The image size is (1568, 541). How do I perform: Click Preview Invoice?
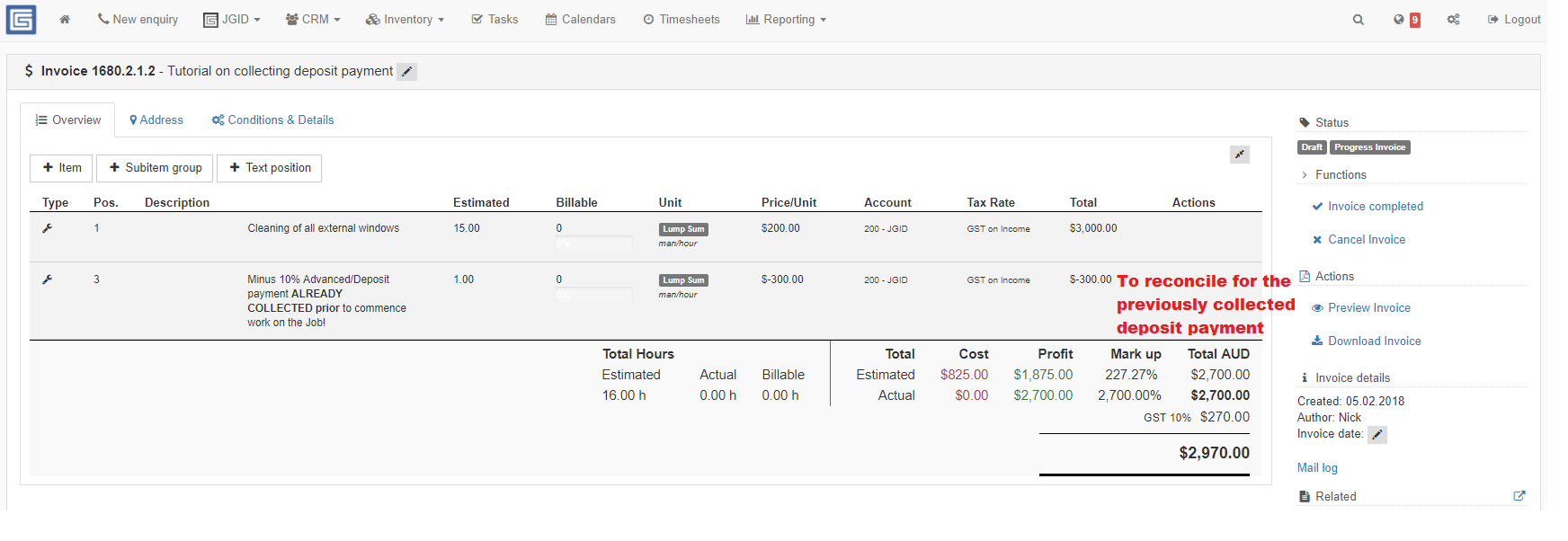(1361, 308)
